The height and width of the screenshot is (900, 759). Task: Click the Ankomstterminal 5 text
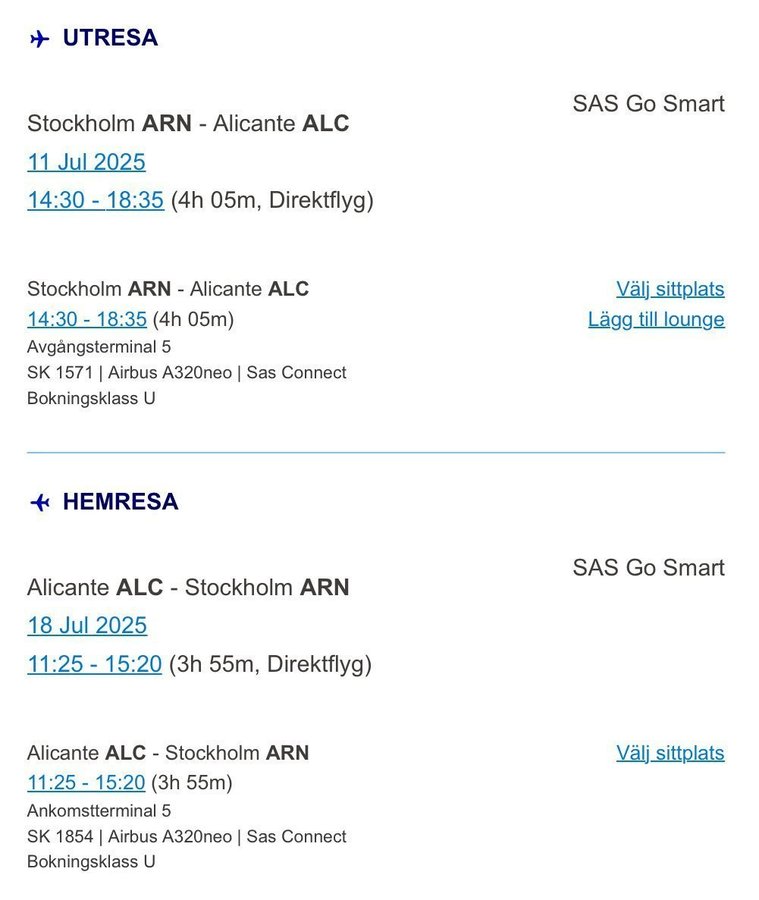(x=99, y=810)
